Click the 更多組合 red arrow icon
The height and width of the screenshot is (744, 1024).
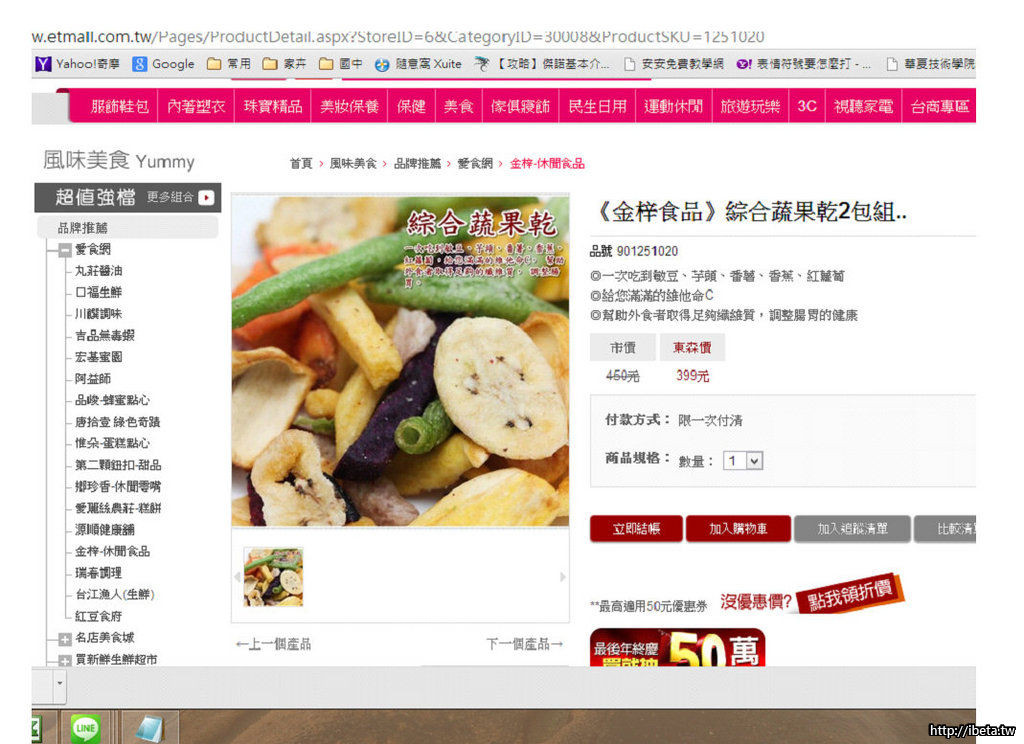(x=206, y=197)
